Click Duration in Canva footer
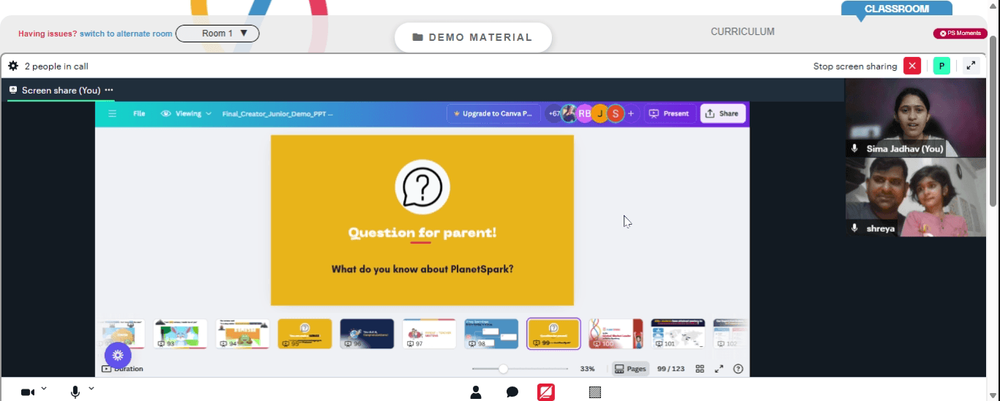 point(122,368)
